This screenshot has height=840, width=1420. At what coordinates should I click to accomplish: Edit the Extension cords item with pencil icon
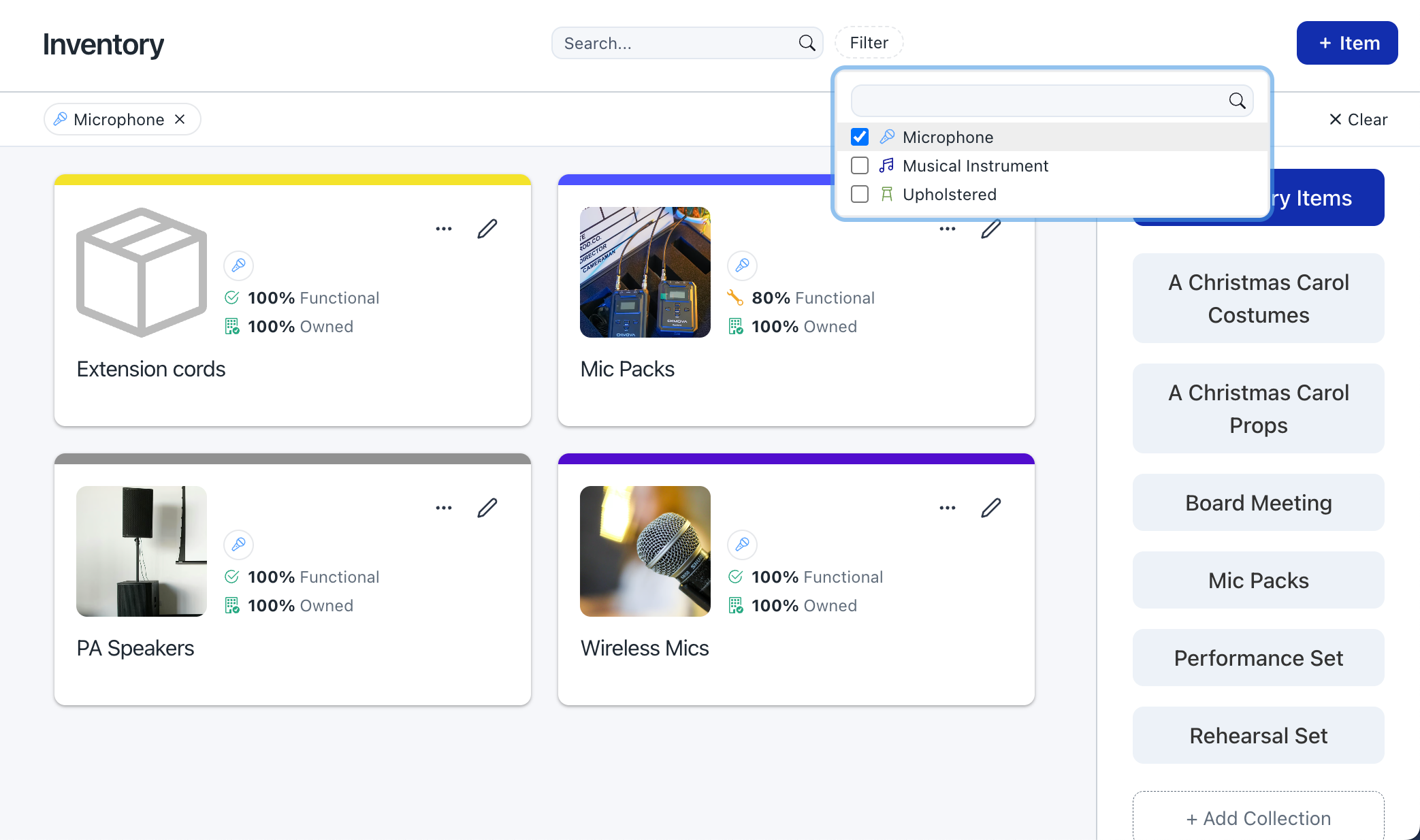tap(487, 229)
